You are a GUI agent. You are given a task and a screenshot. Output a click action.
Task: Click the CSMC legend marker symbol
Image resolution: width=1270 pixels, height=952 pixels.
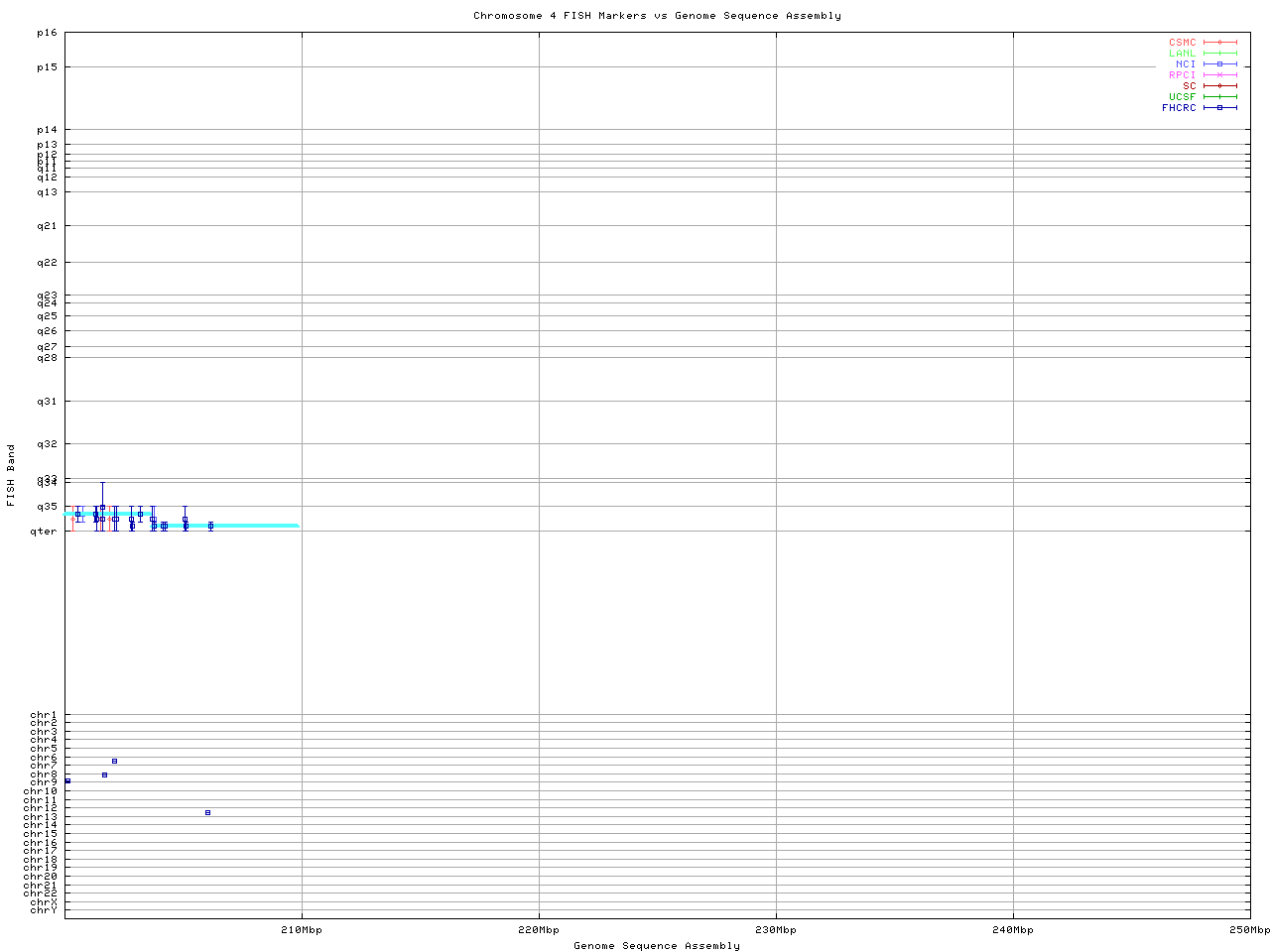click(1219, 43)
